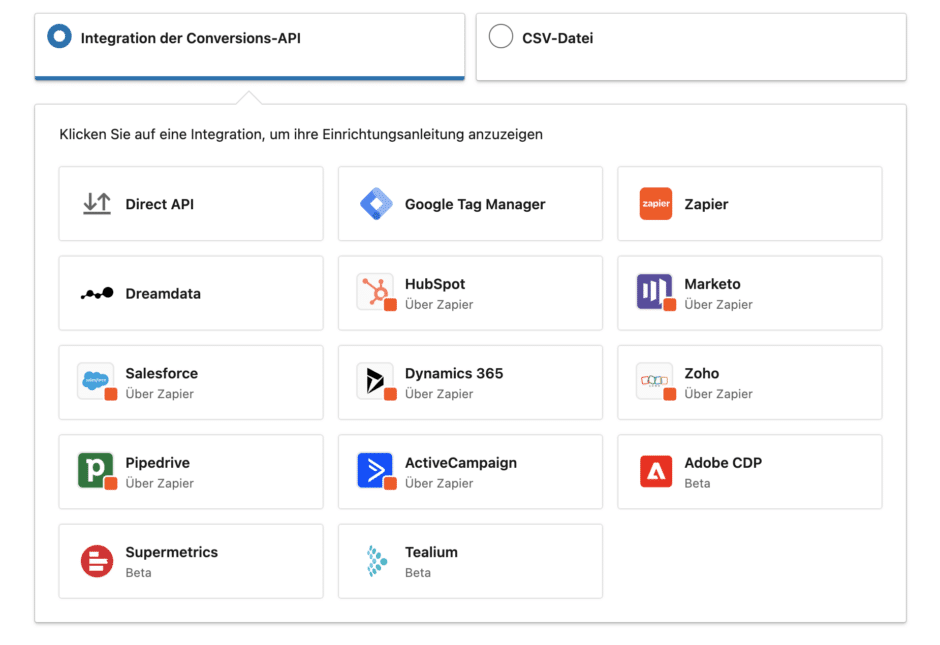Viewport: 940px width, 645px height.
Task: Click the Dreamdata dotted-line icon
Action: coord(97,293)
